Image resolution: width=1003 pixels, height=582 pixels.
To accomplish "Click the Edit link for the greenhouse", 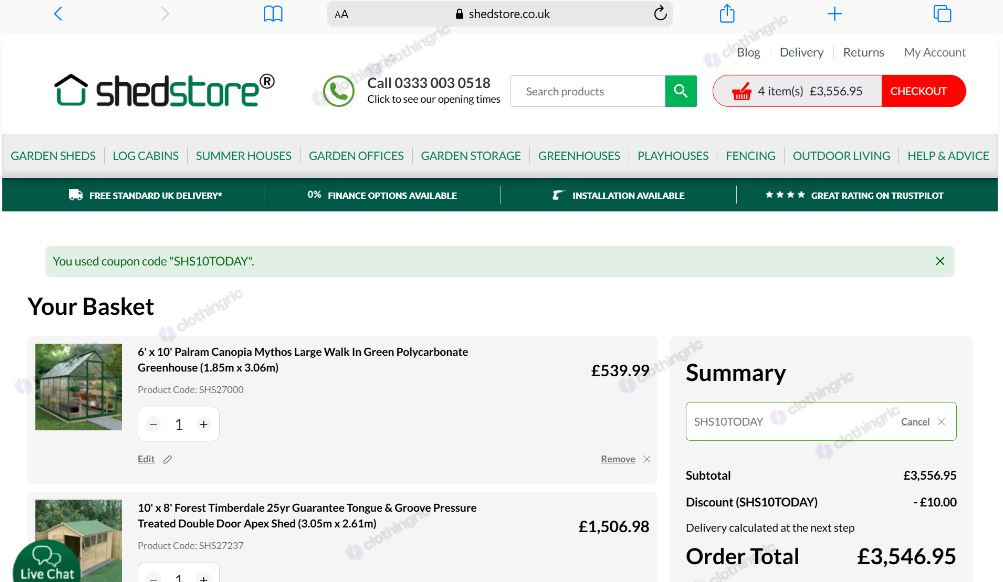I will (x=146, y=459).
